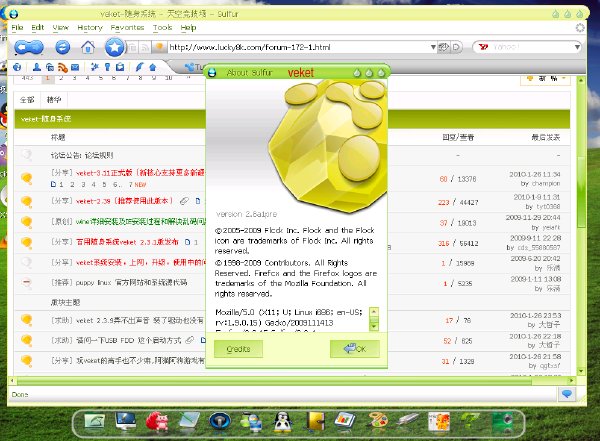
Task: Click the vertical scrollbar up arrow
Action: click(581, 80)
